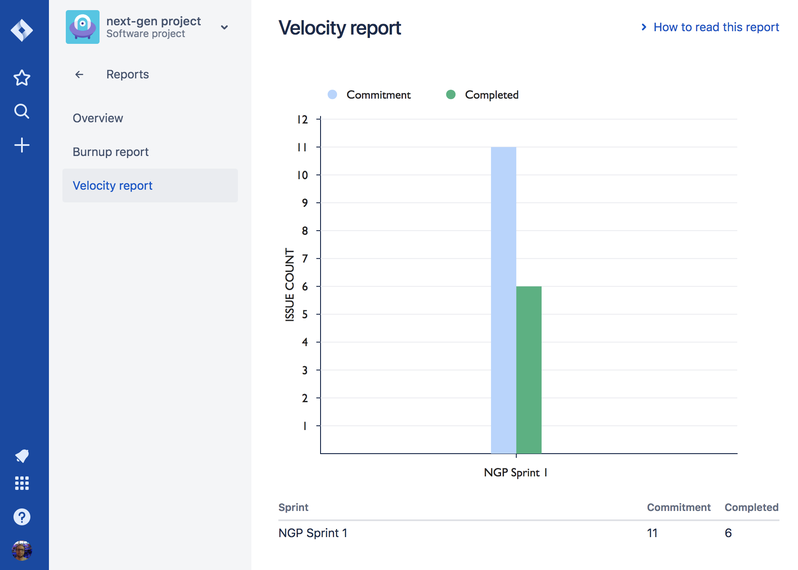The image size is (798, 570).
Task: Open the search magnifier icon
Action: (x=21, y=111)
